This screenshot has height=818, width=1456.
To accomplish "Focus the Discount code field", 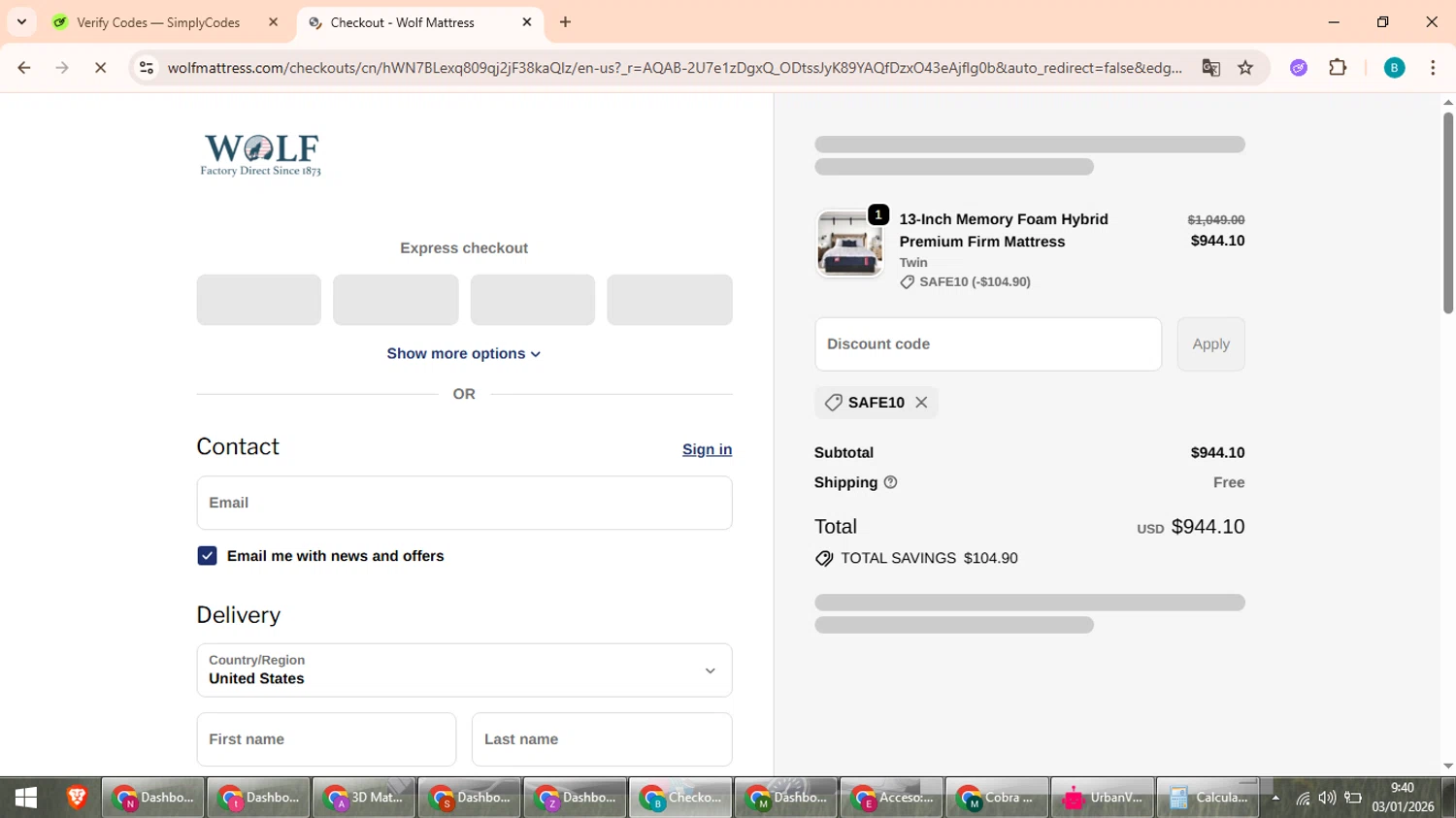I will [988, 344].
